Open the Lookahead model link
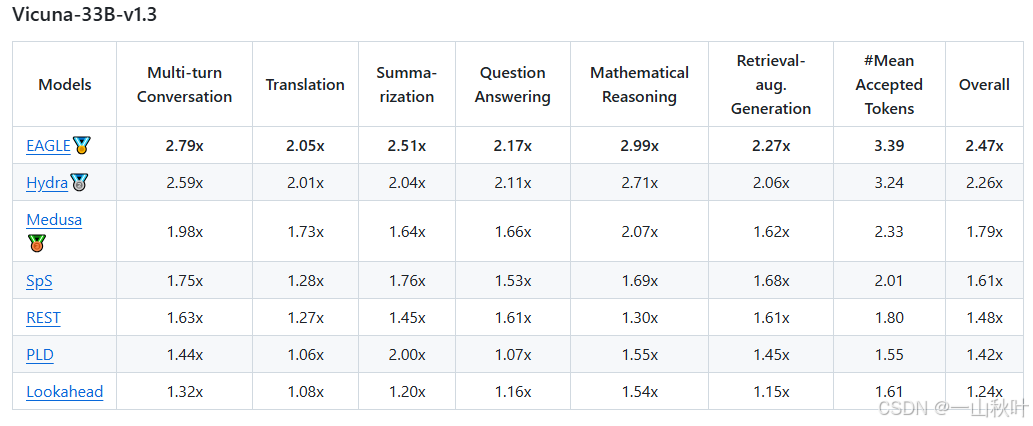The image size is (1033, 426). click(x=65, y=392)
